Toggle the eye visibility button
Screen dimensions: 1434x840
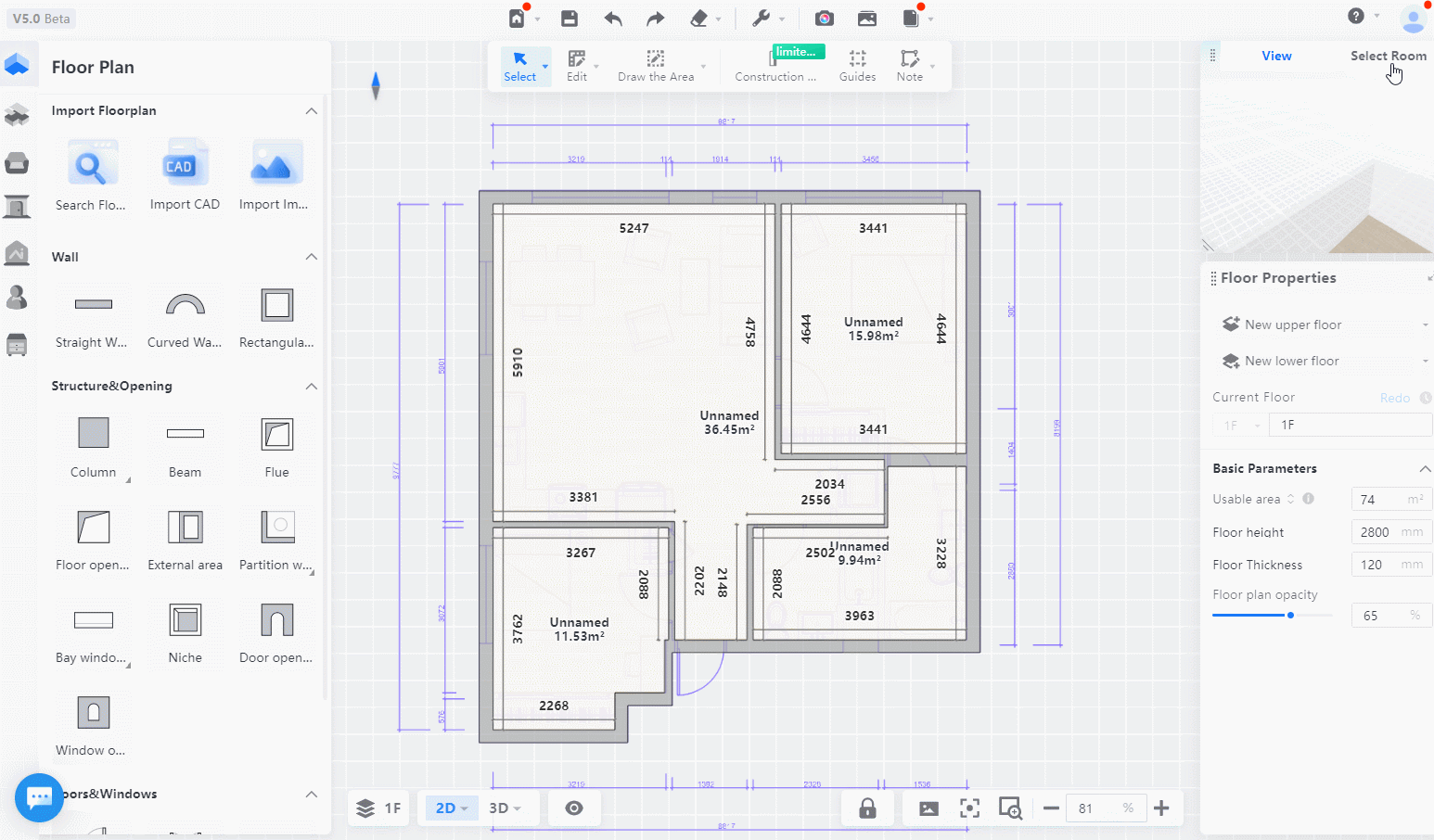(x=574, y=808)
